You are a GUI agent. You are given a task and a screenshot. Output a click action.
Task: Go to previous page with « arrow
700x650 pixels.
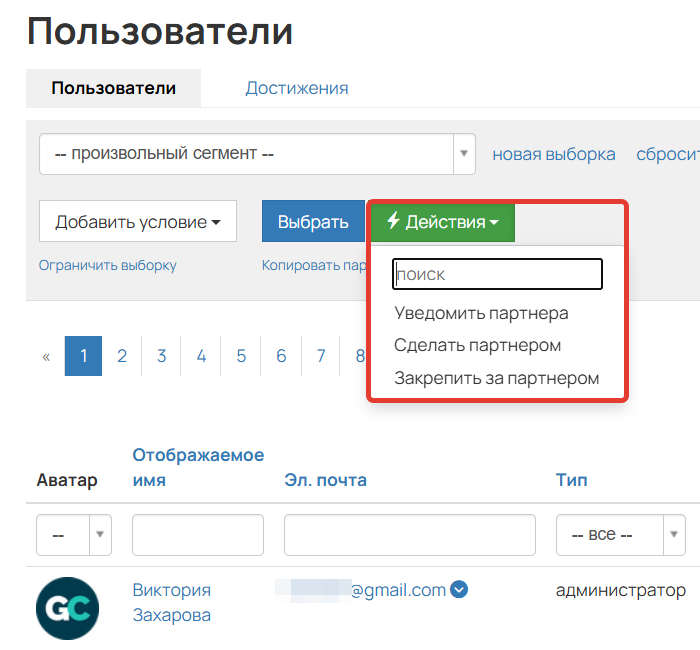click(x=46, y=356)
